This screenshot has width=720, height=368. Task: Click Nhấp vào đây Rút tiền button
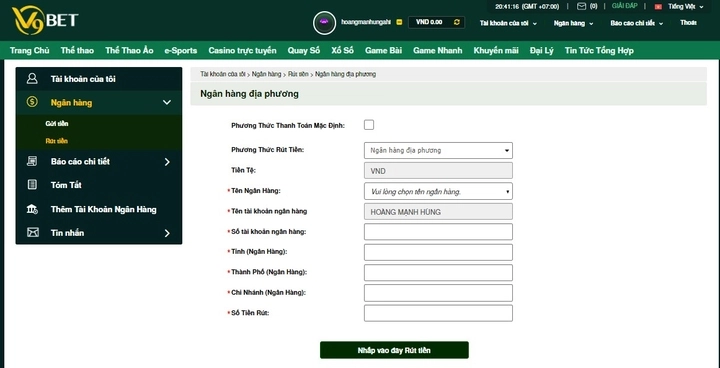click(x=394, y=350)
